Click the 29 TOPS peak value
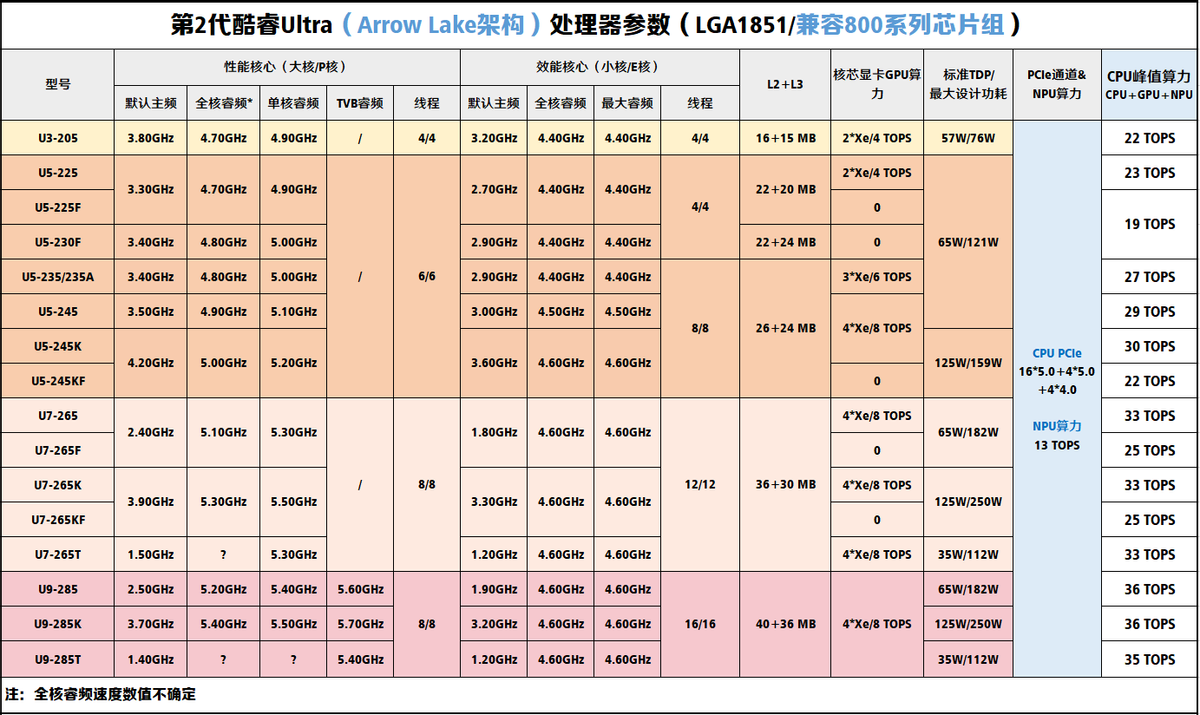The image size is (1200, 715). pyautogui.click(x=1149, y=312)
